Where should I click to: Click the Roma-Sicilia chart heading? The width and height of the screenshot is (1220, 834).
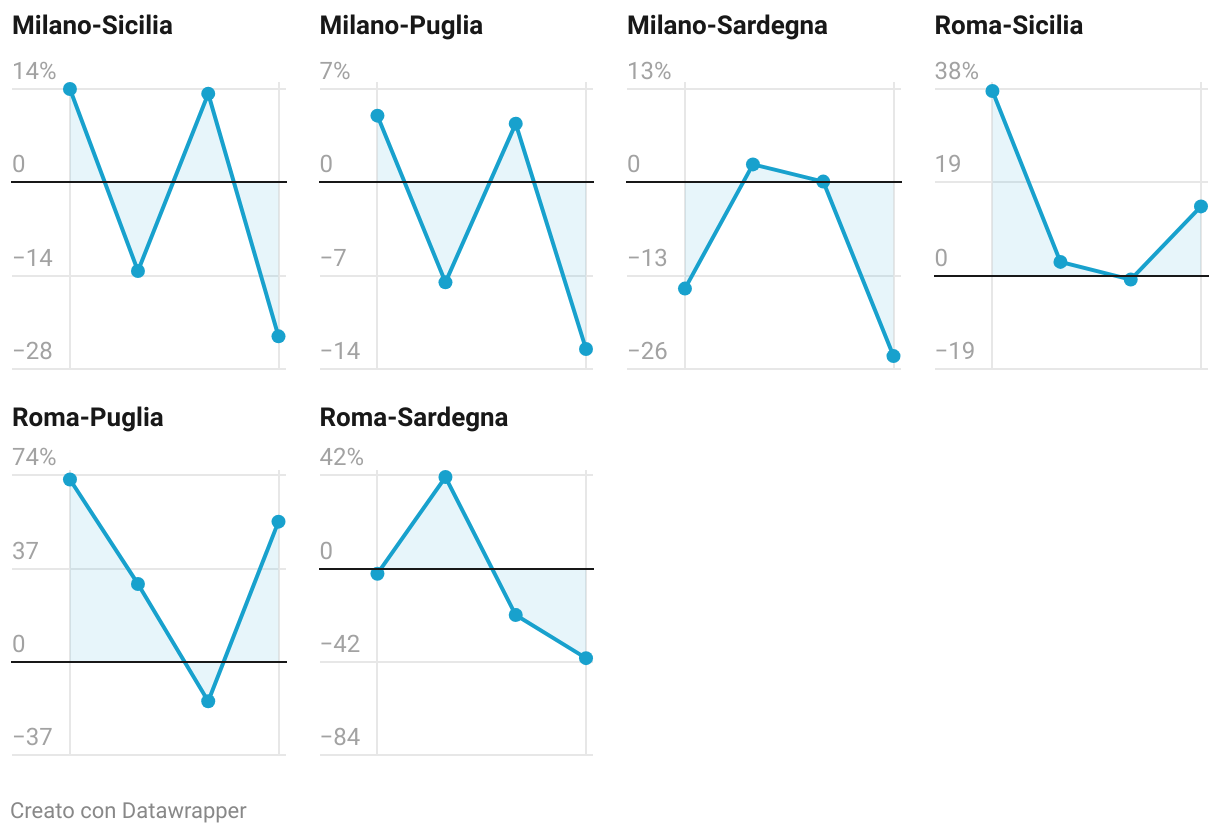pos(1009,26)
